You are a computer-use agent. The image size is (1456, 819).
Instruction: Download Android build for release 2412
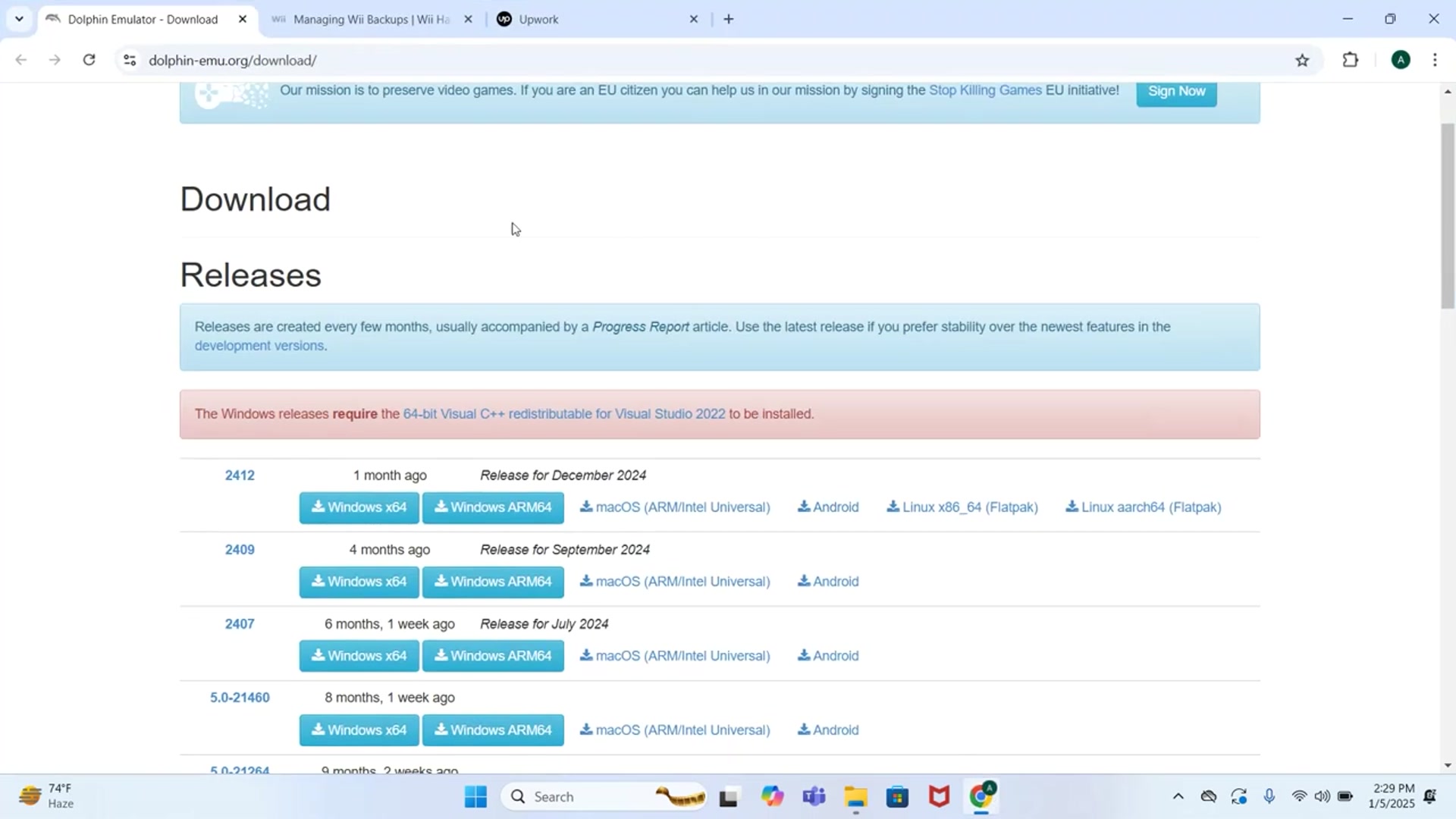(x=828, y=507)
